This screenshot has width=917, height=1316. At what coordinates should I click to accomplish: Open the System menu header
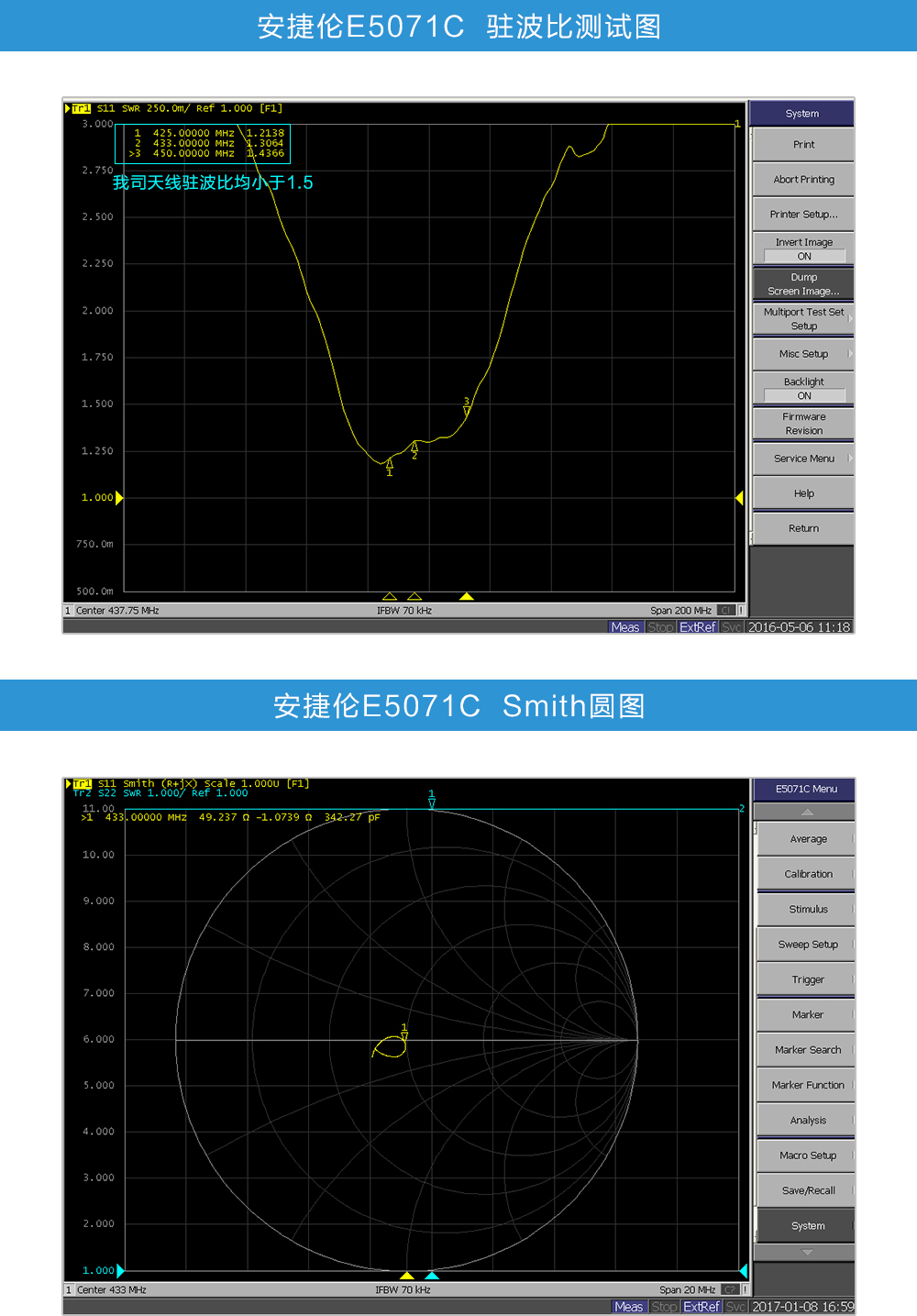802,112
